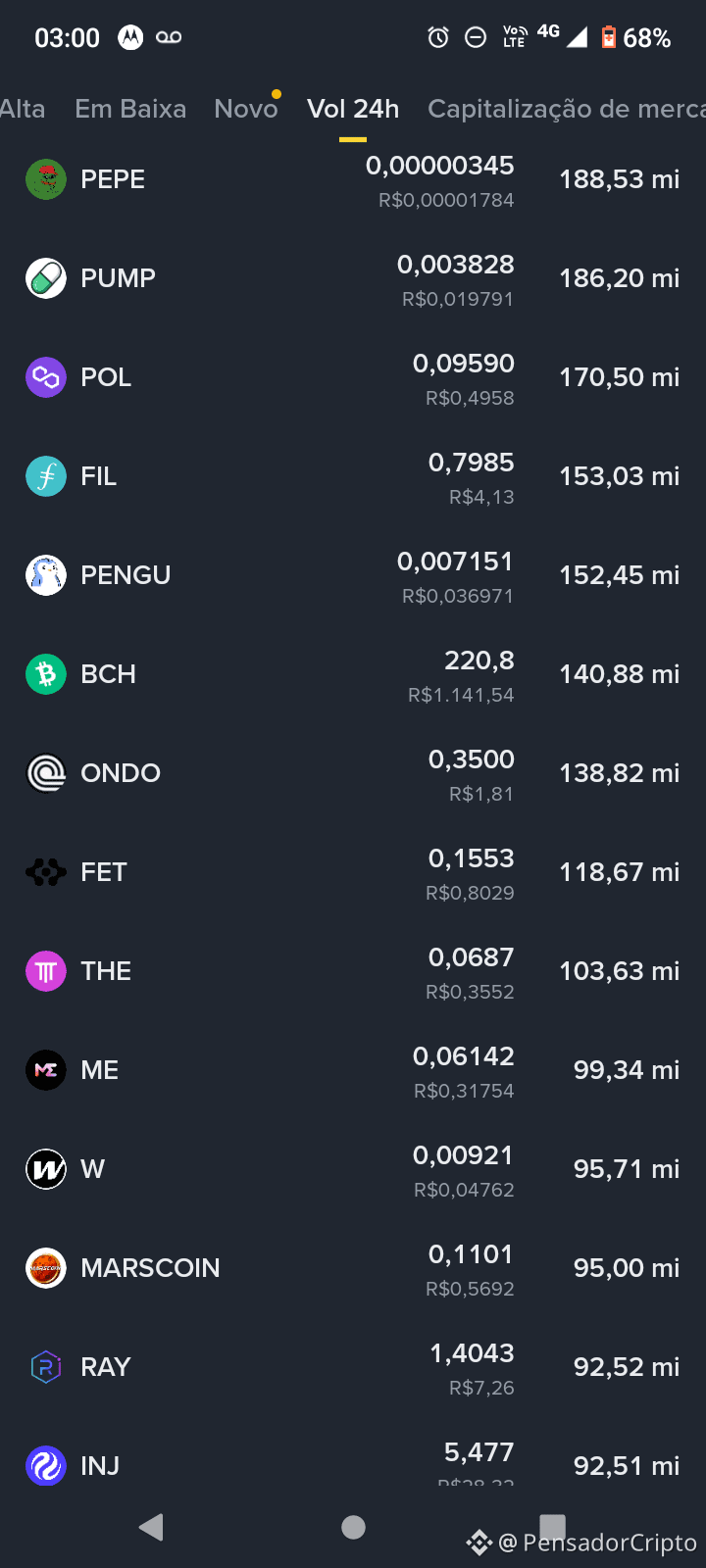Tap the PENGU penguin icon
This screenshot has width=706, height=1568.
coord(46,575)
